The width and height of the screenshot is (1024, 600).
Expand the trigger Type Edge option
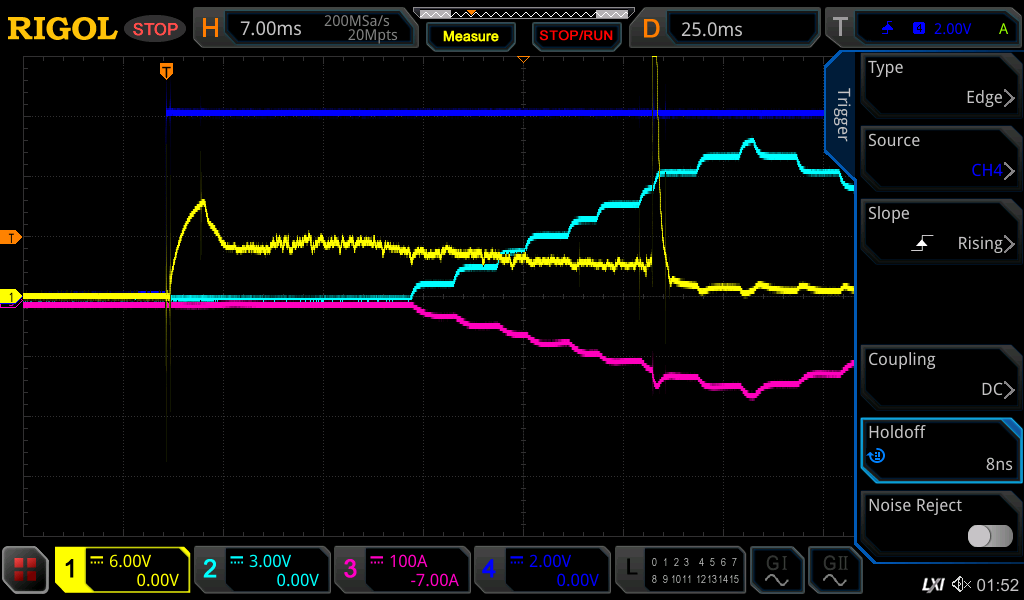(940, 84)
